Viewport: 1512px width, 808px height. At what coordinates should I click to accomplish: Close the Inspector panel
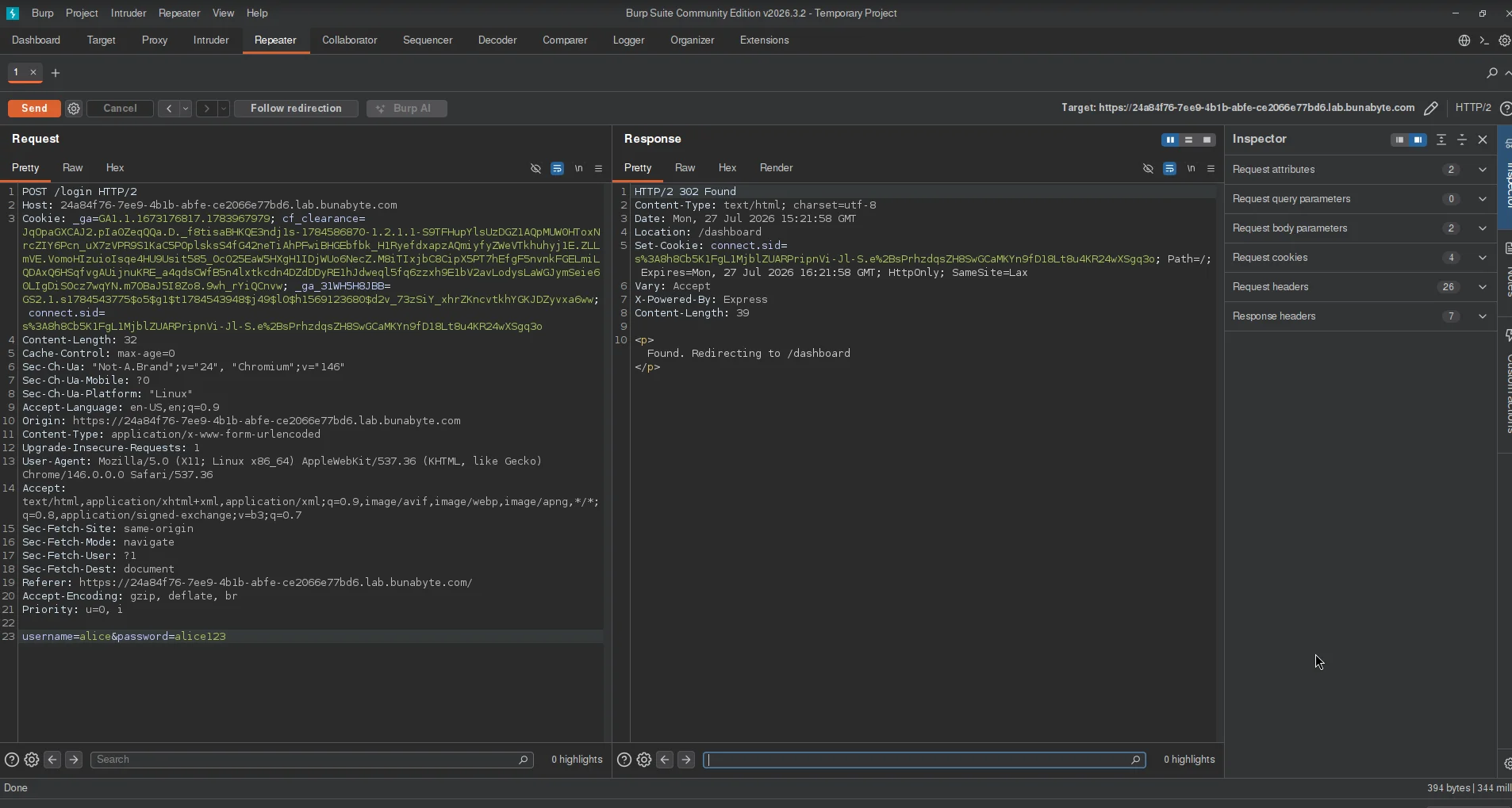click(x=1483, y=140)
